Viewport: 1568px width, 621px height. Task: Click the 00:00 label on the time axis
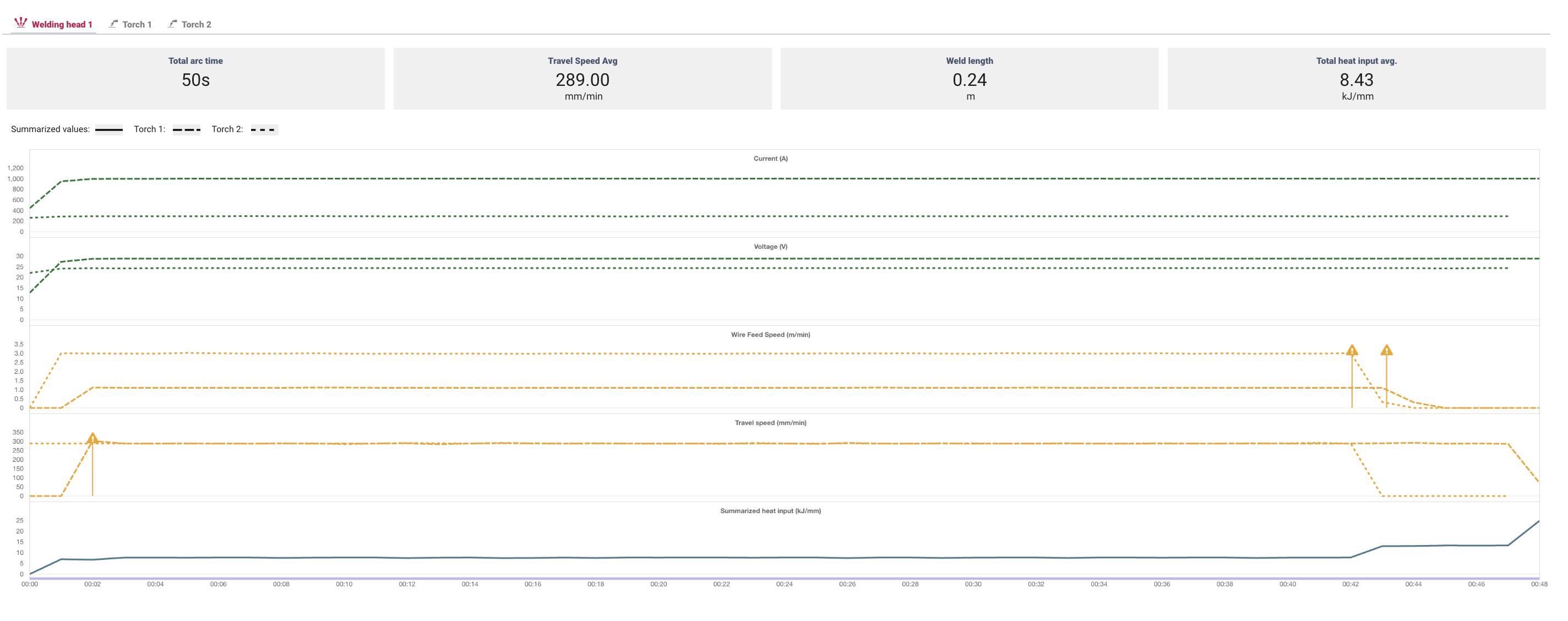(x=30, y=585)
